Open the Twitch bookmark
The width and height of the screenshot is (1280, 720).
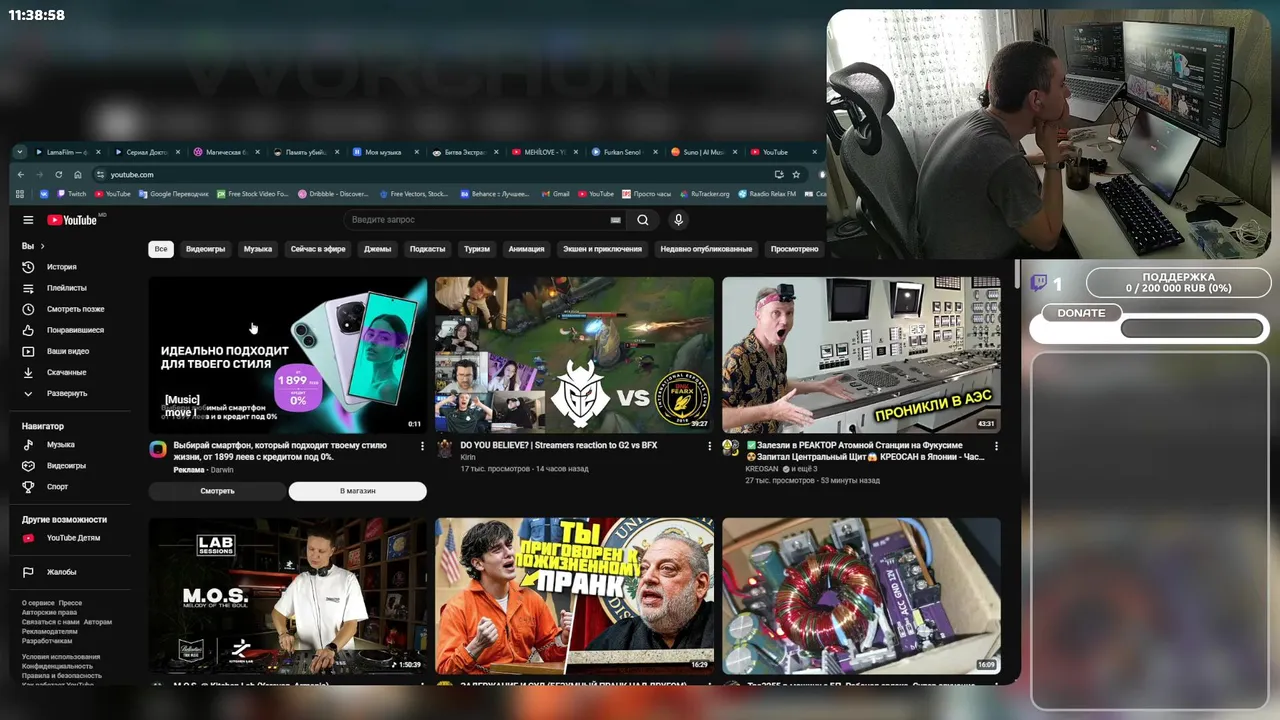tap(72, 194)
